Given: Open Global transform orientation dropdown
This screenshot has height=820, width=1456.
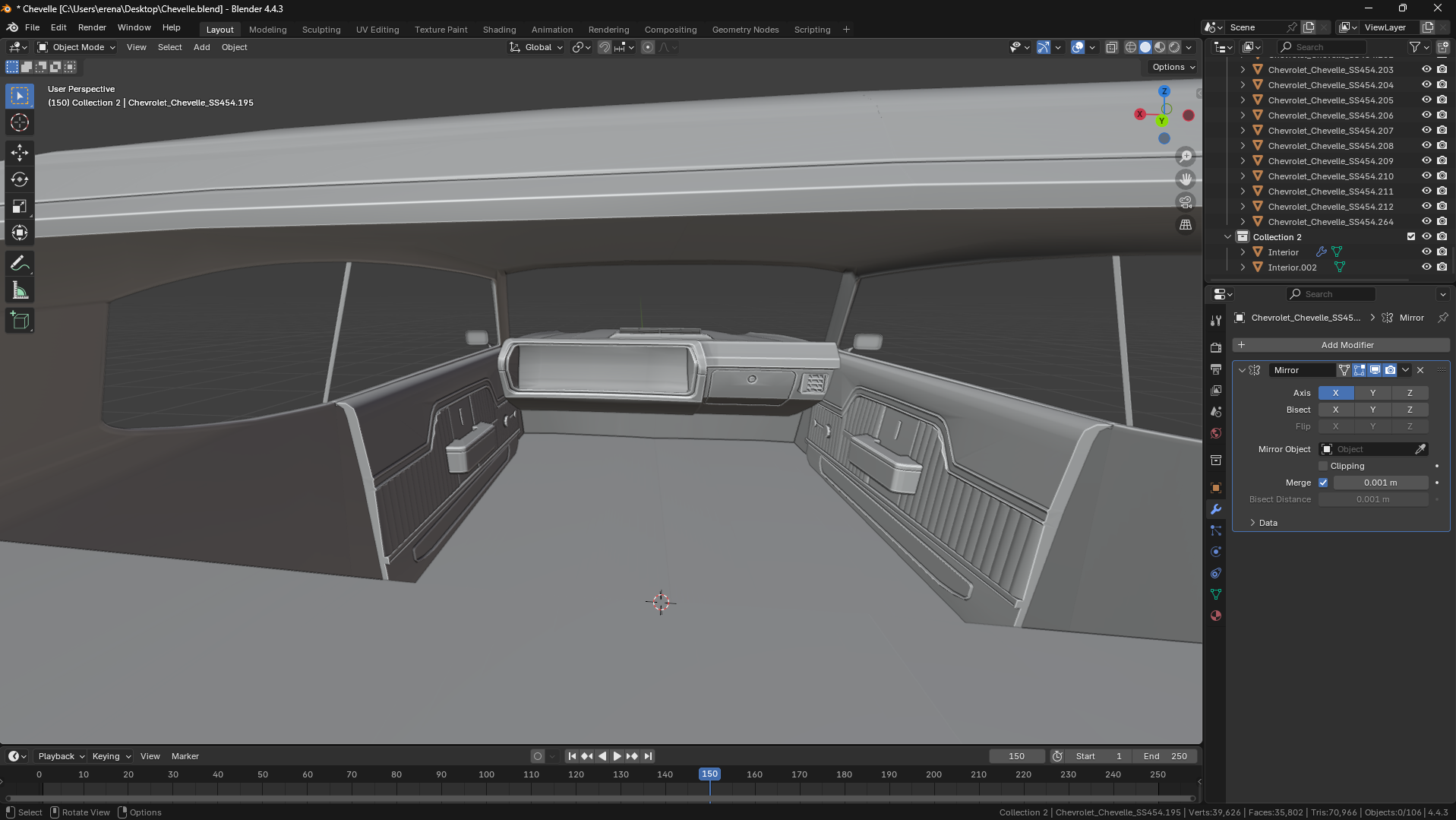Looking at the screenshot, I should click(x=536, y=47).
